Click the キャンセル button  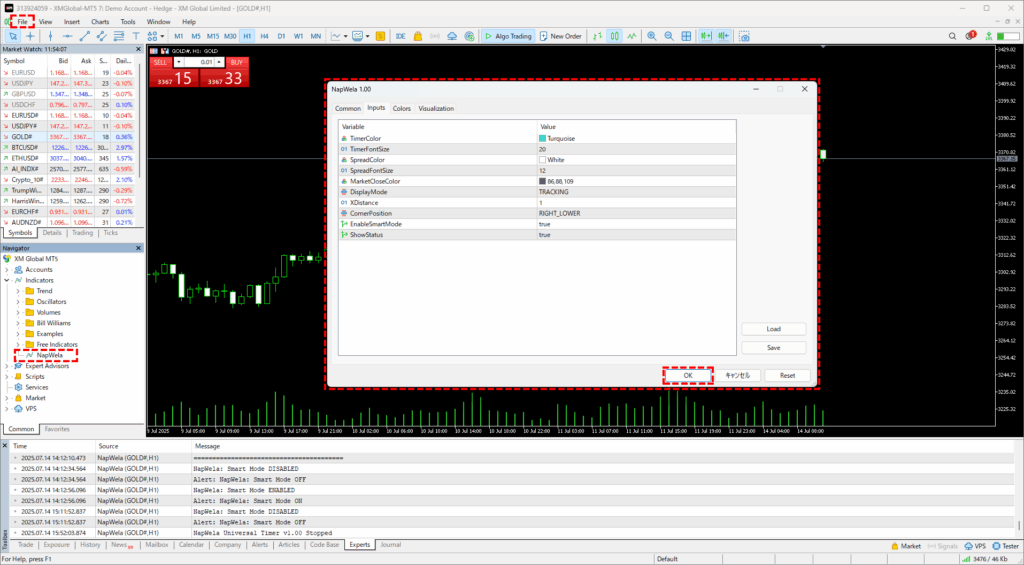click(x=737, y=376)
